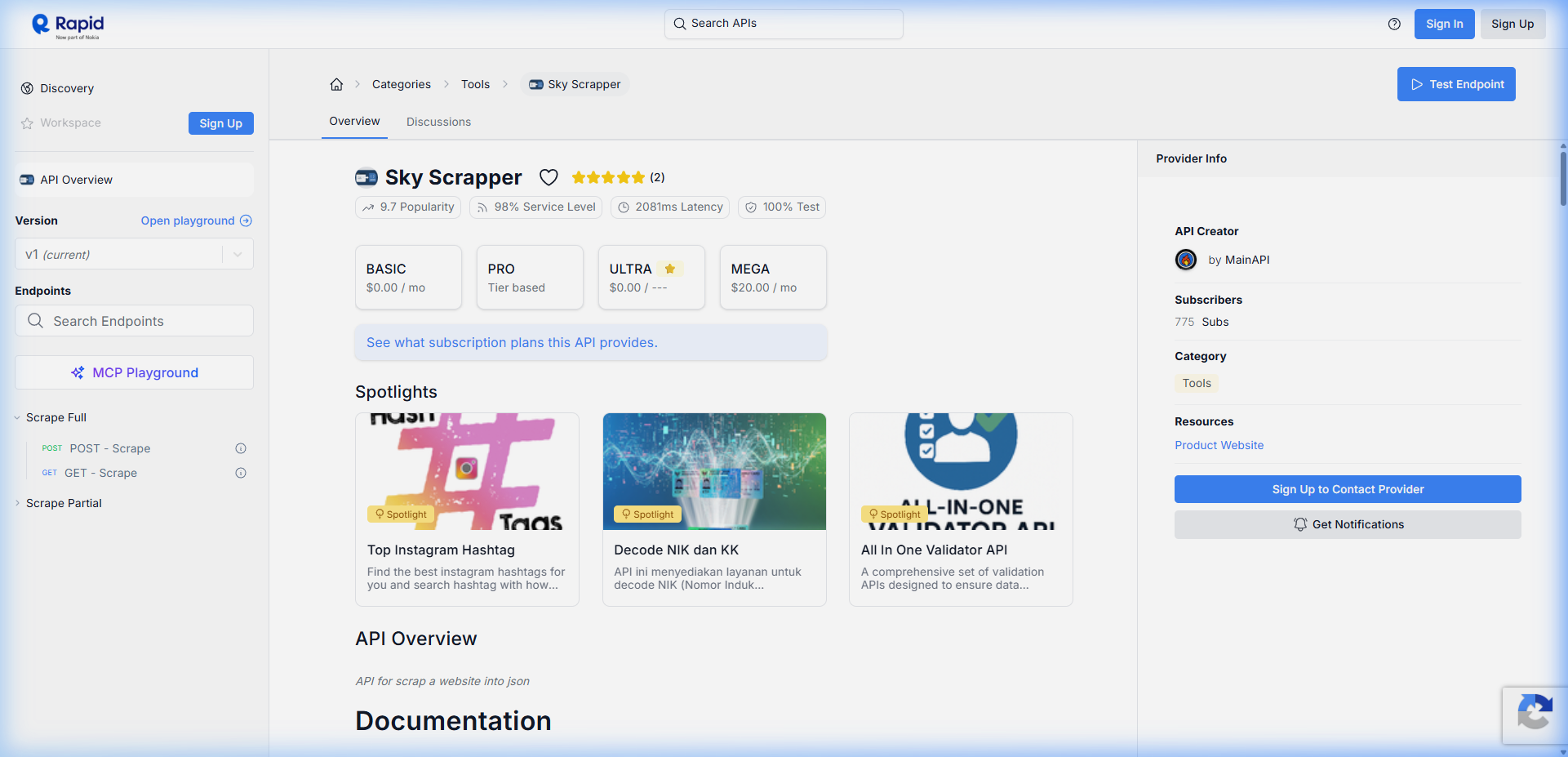
Task: Click Sign Up to Contact Provider
Action: tap(1348, 489)
